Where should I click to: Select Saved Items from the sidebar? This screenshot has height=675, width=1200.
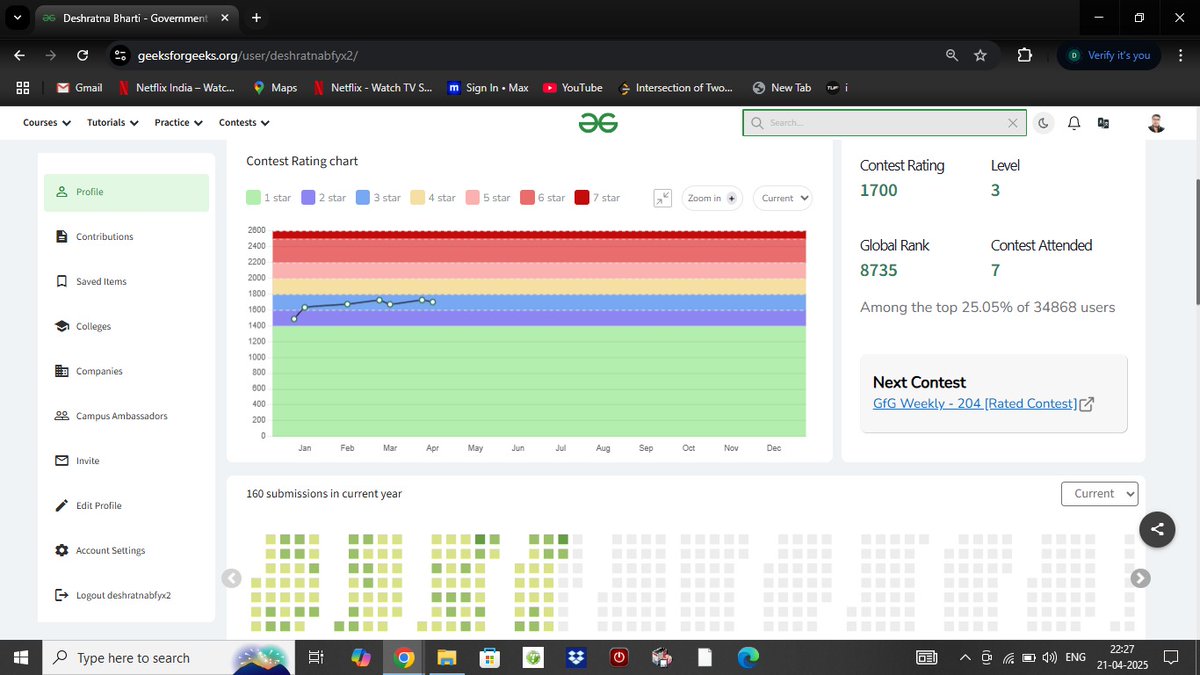pyautogui.click(x=102, y=281)
